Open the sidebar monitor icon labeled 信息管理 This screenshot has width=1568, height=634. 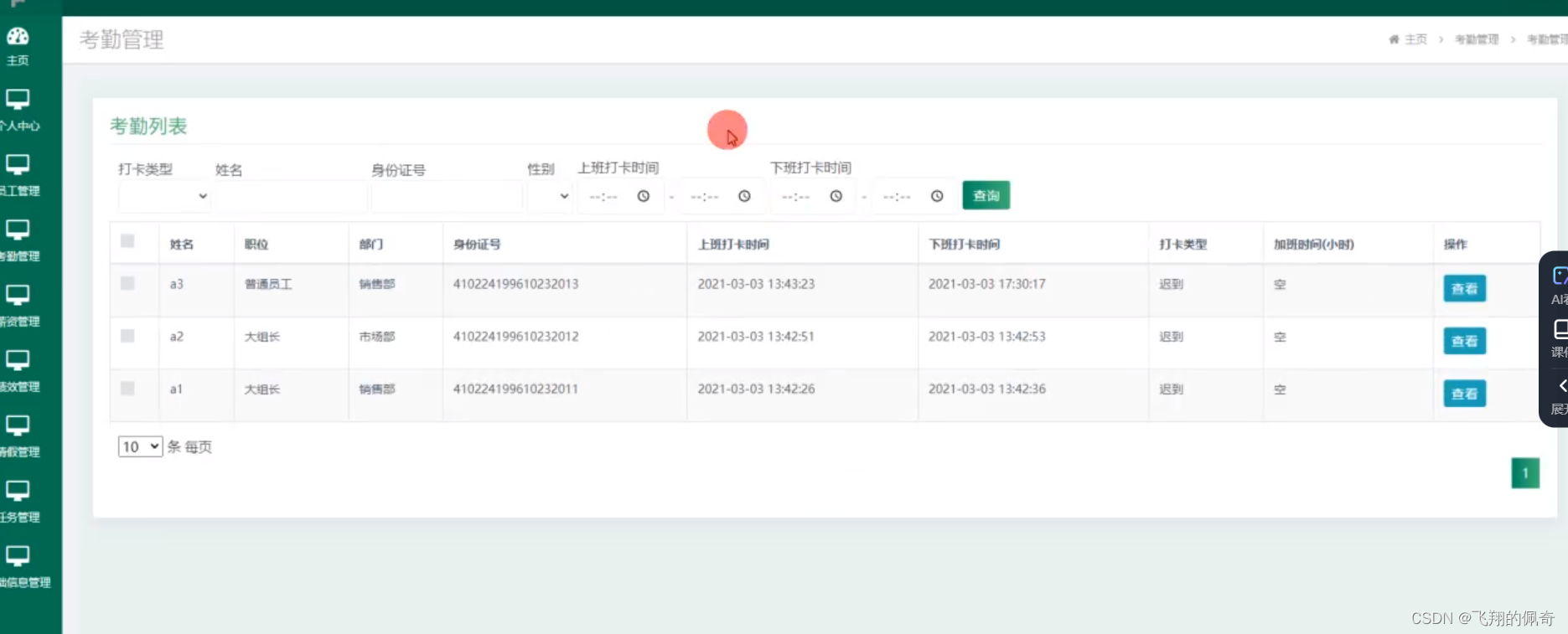point(18,557)
